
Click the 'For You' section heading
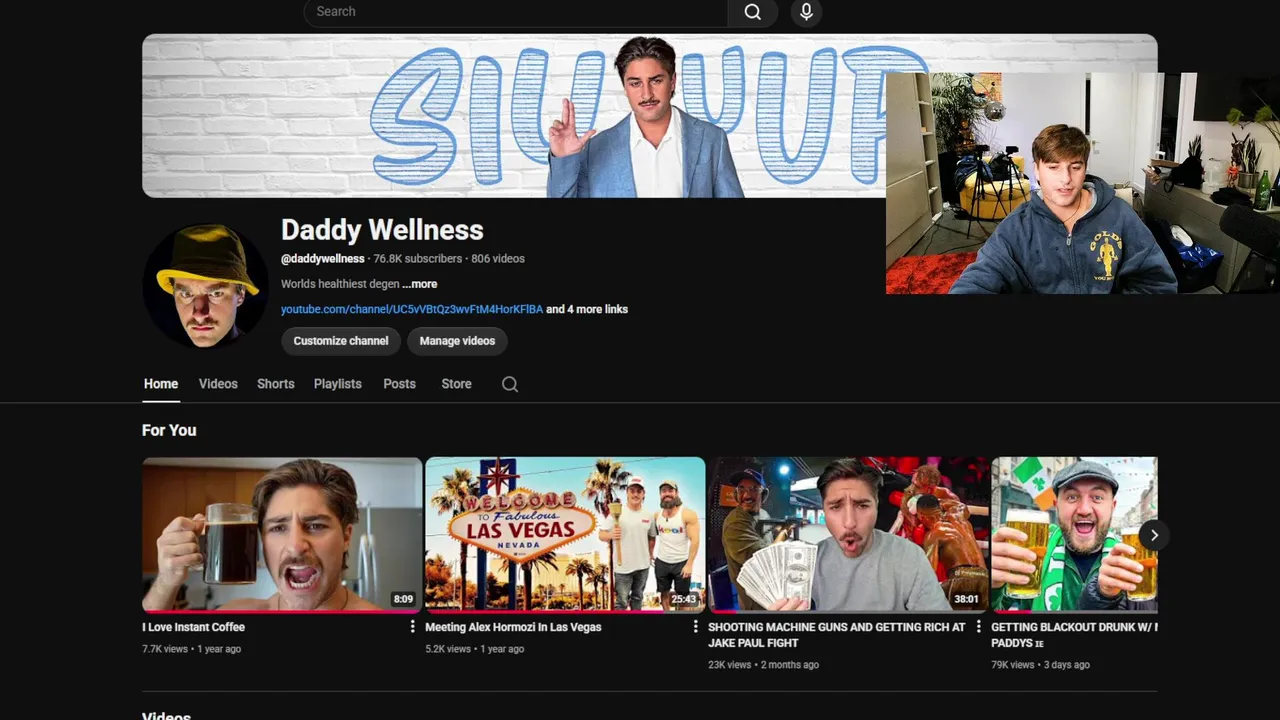coord(169,430)
